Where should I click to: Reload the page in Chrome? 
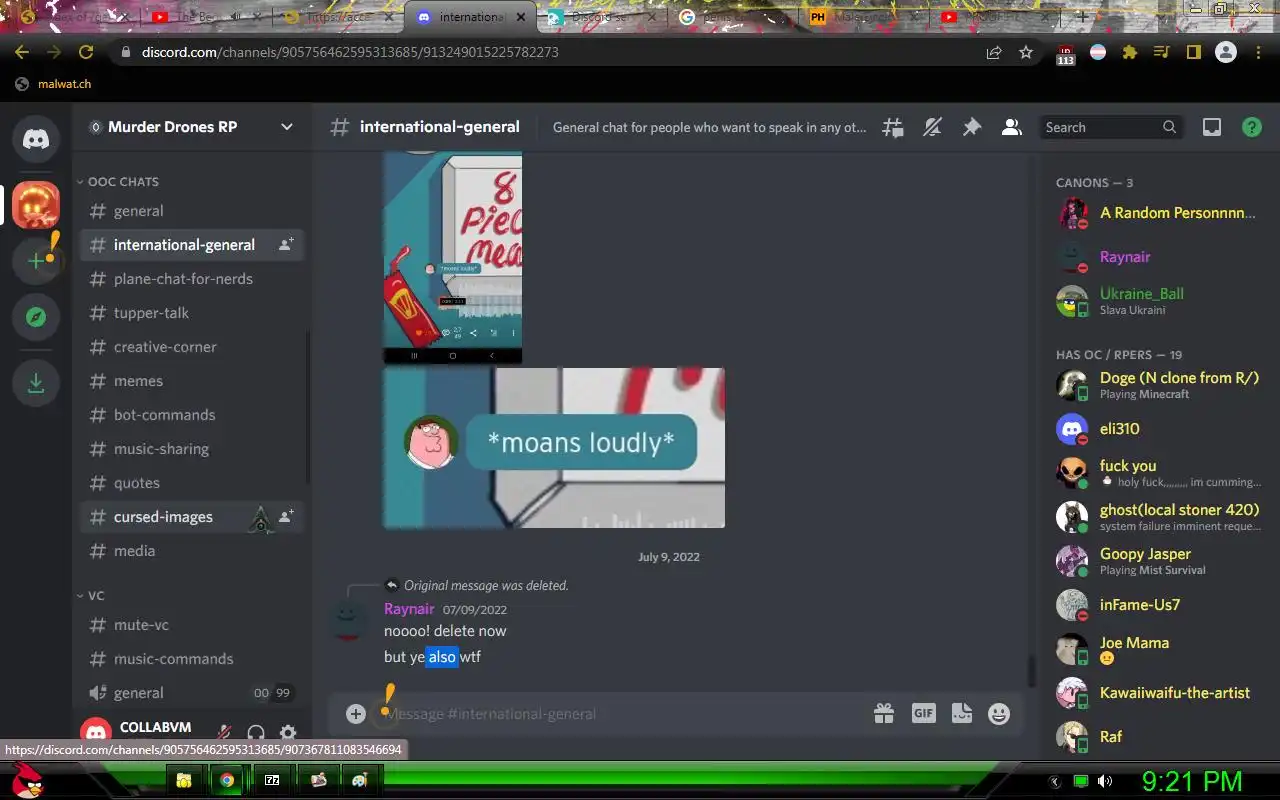[86, 52]
